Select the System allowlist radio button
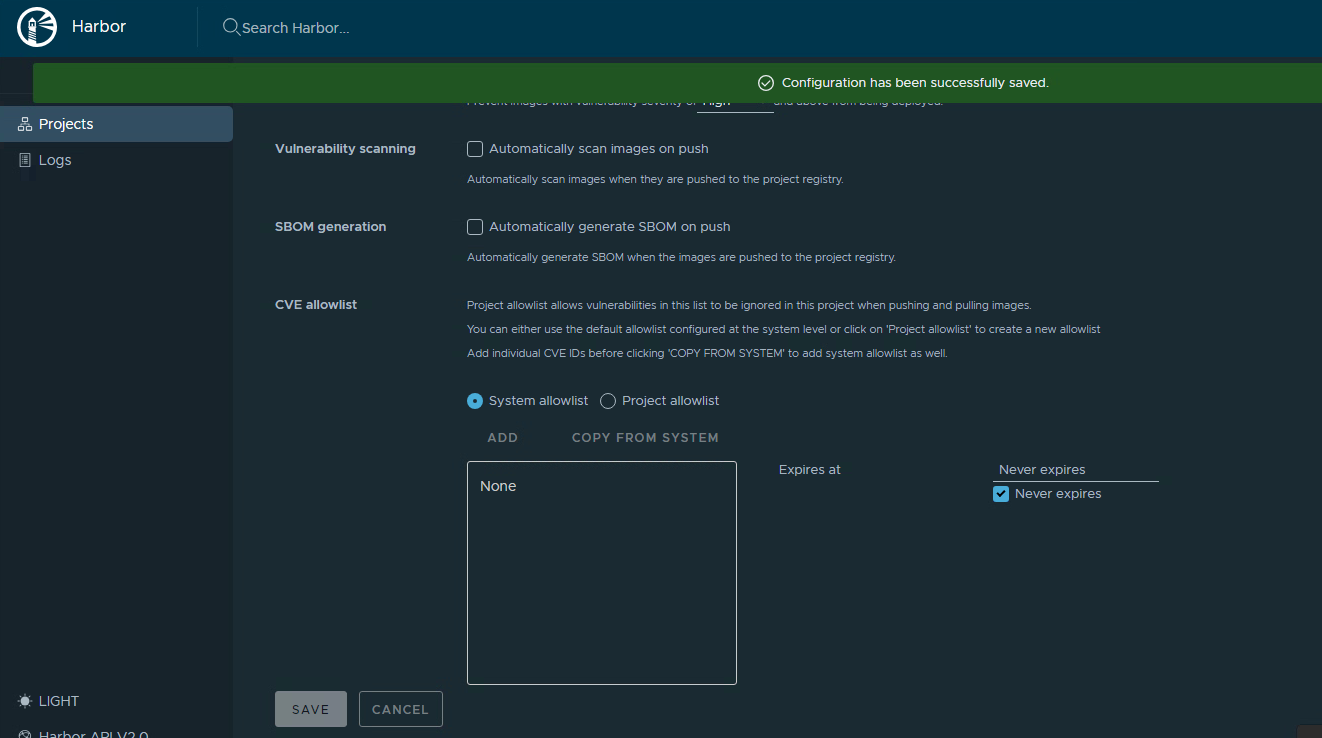 tap(475, 401)
